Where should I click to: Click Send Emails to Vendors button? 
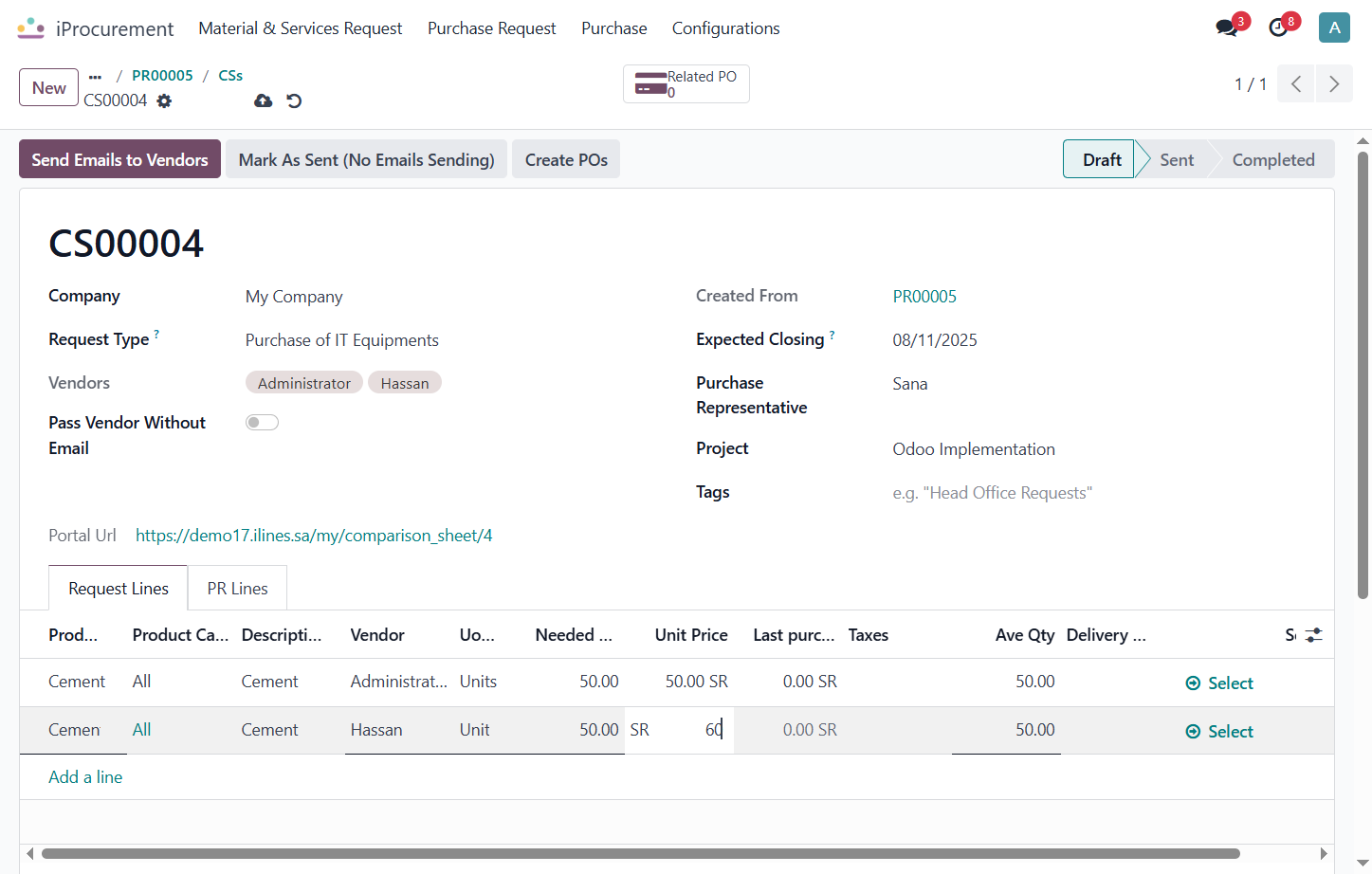(x=119, y=159)
